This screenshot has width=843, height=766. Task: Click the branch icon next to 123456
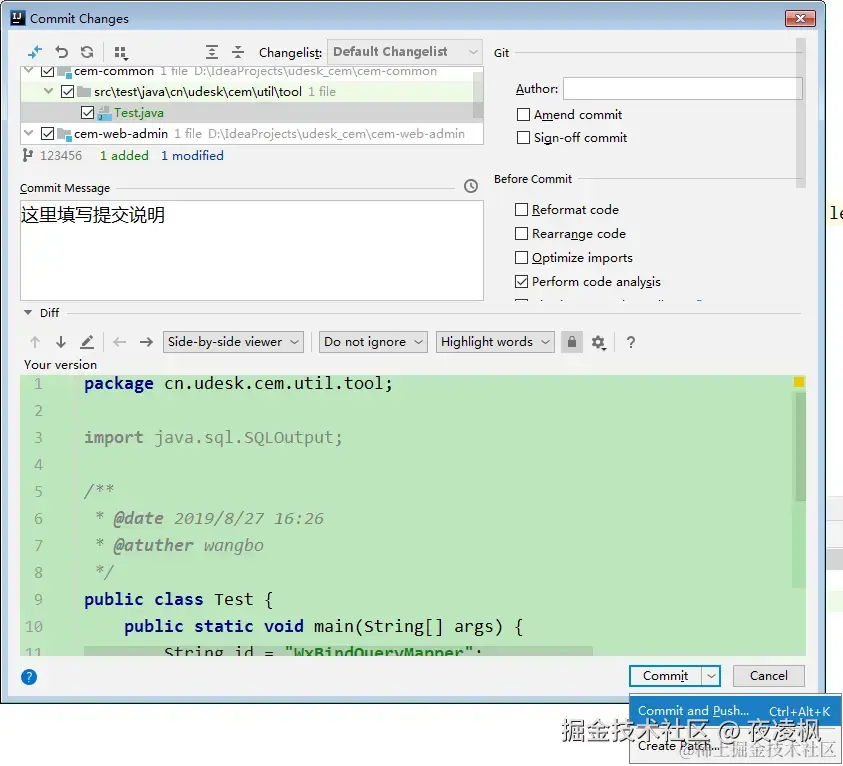coord(27,155)
